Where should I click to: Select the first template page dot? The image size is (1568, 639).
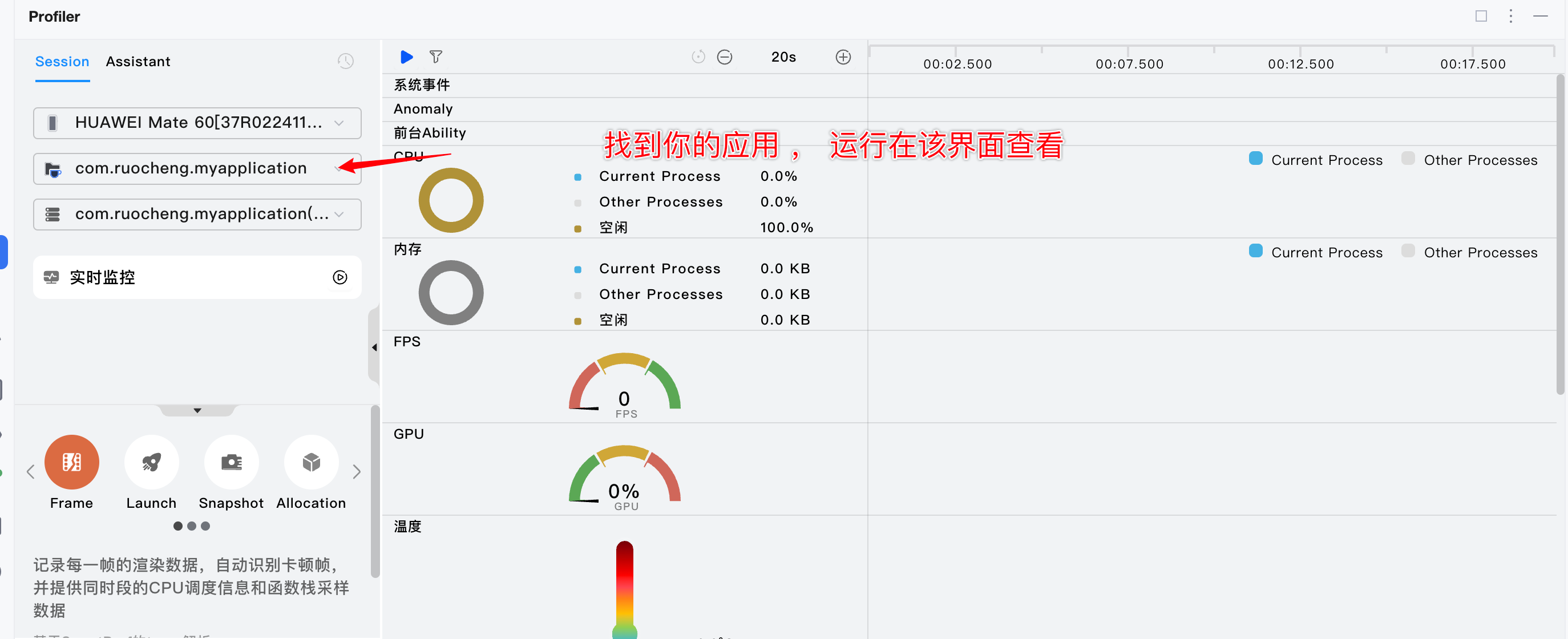177,526
